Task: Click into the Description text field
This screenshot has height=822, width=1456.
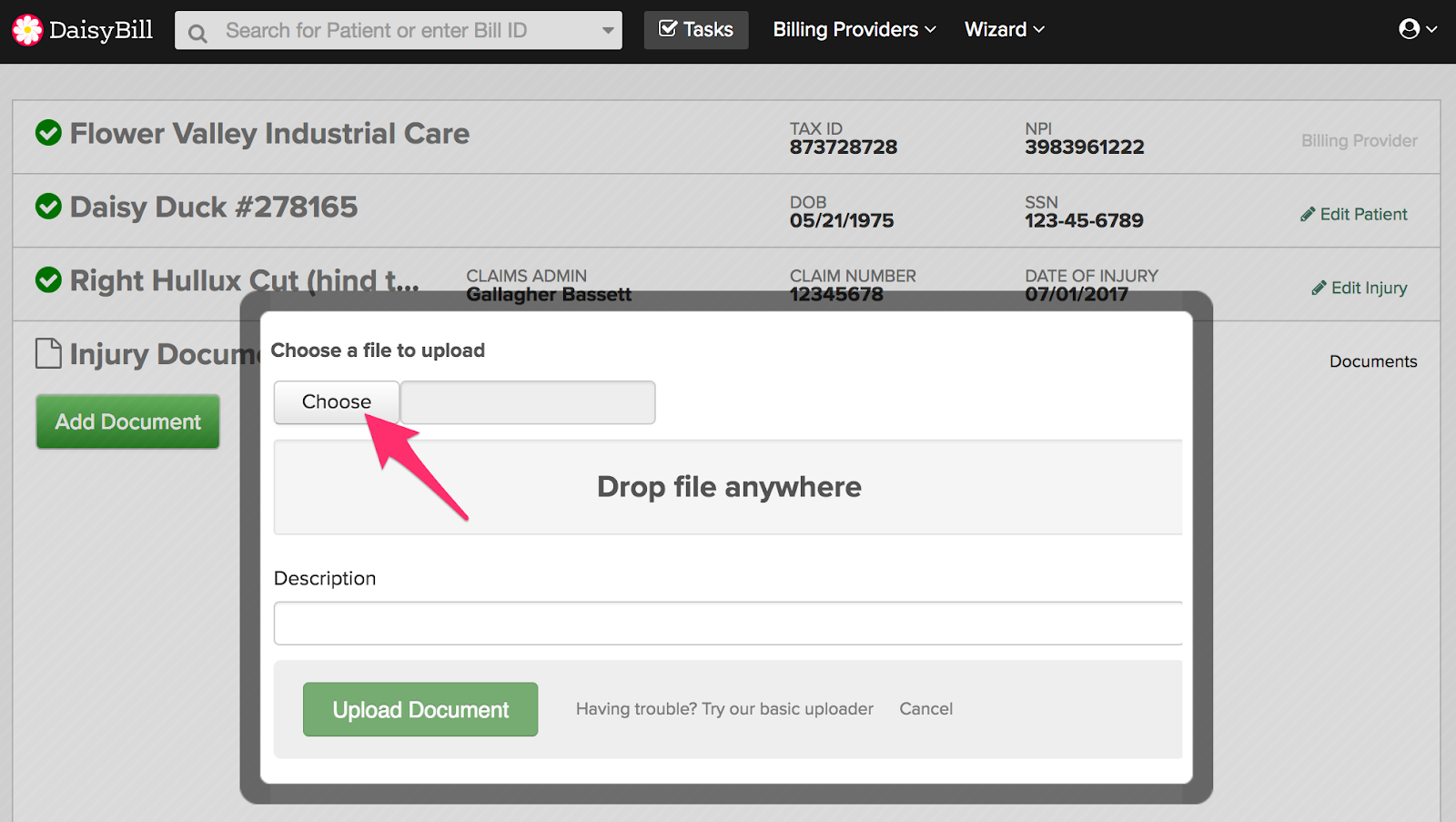Action: click(x=728, y=624)
